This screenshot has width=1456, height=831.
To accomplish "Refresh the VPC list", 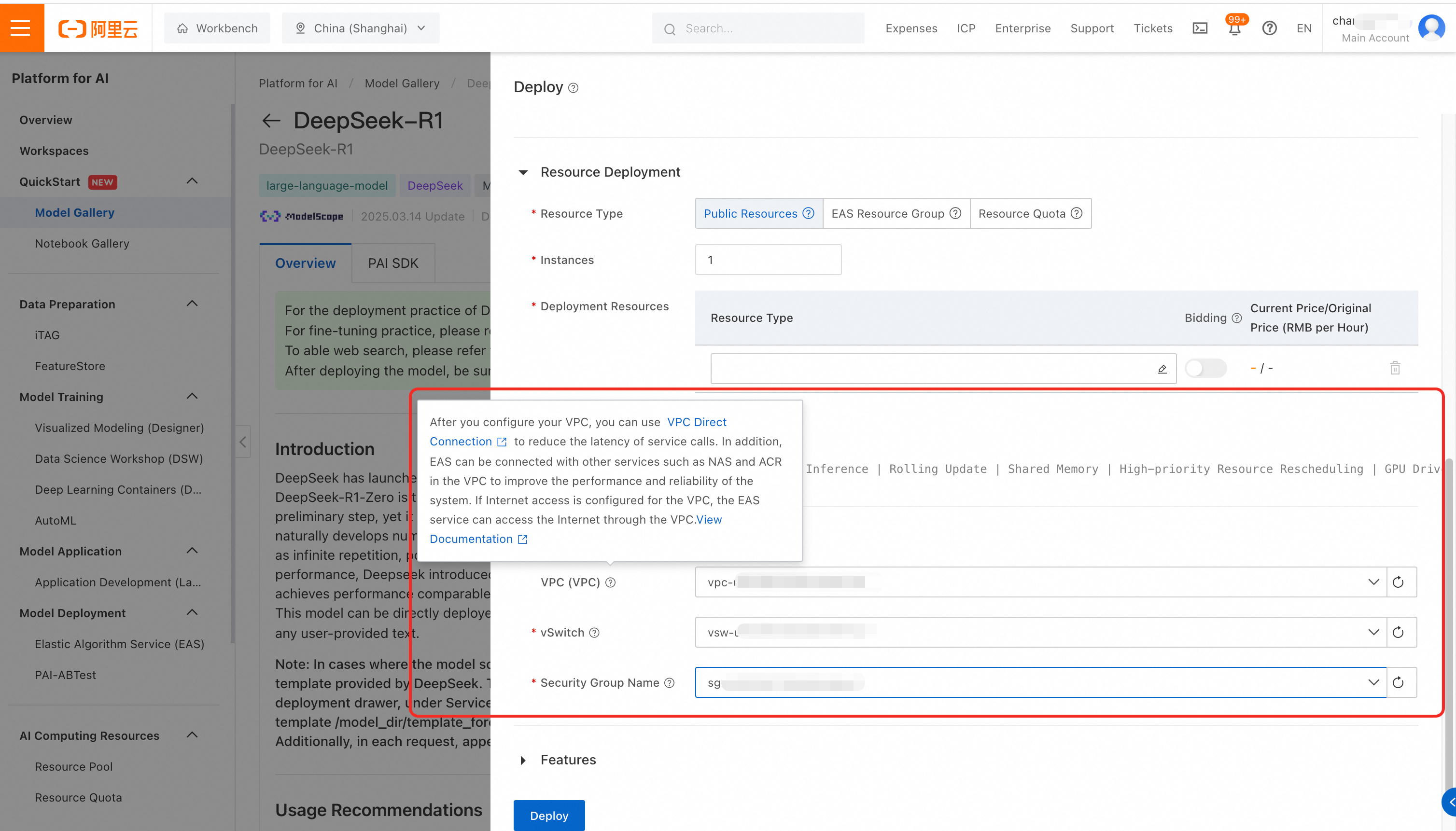I will 1399,582.
